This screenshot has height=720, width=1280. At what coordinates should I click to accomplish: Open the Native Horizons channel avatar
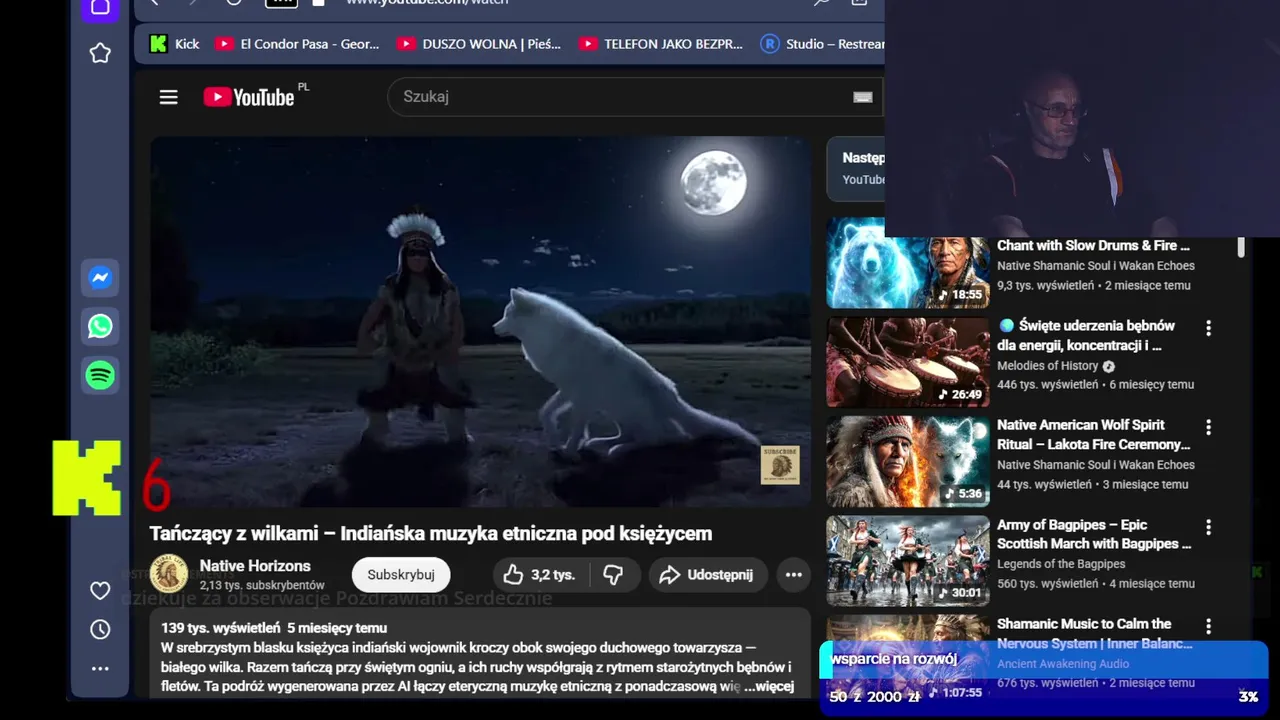(169, 574)
